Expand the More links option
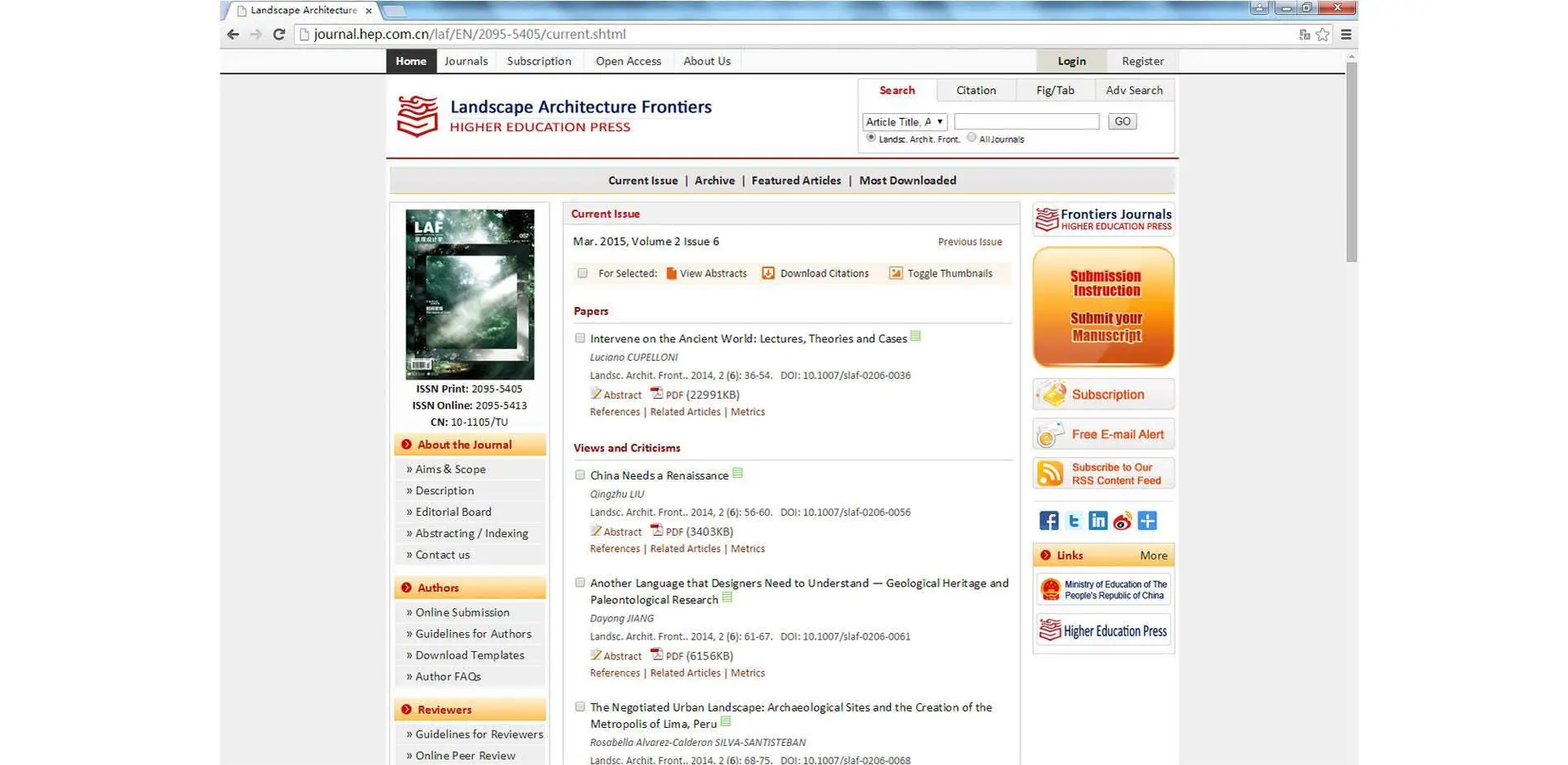The height and width of the screenshot is (765, 1568). point(1154,555)
